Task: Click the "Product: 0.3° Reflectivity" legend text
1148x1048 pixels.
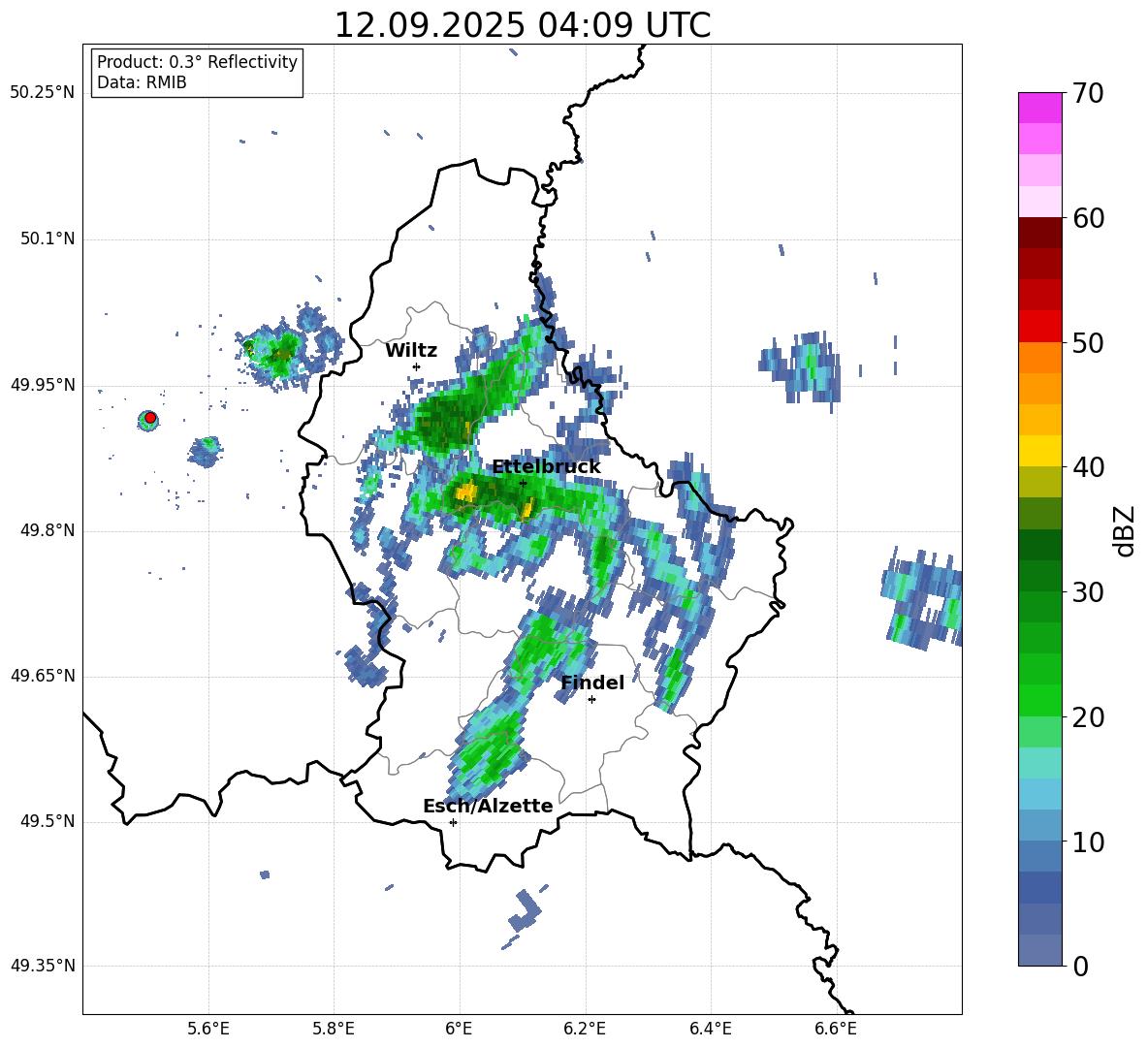Action: 197,61
